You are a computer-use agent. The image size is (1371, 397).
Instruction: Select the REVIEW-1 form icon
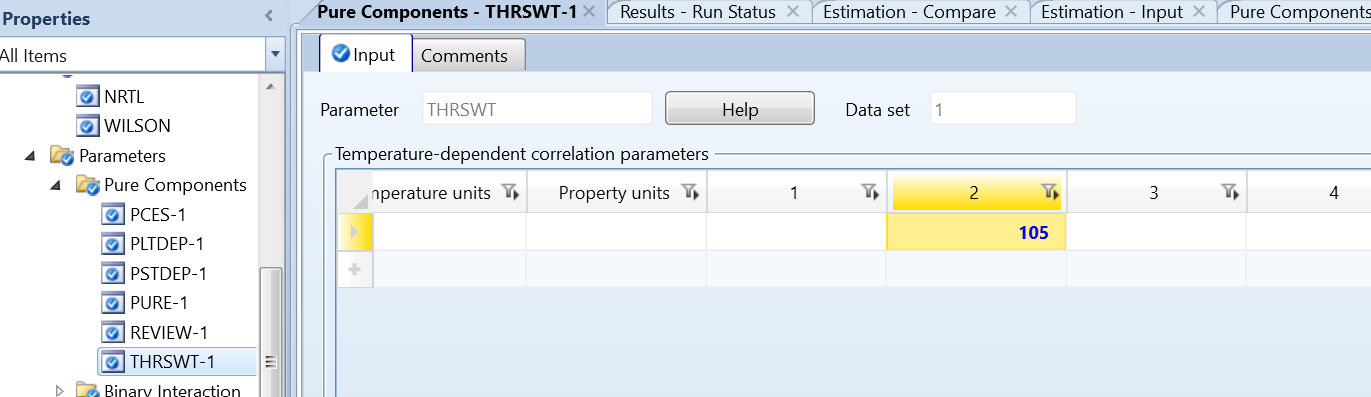[114, 332]
